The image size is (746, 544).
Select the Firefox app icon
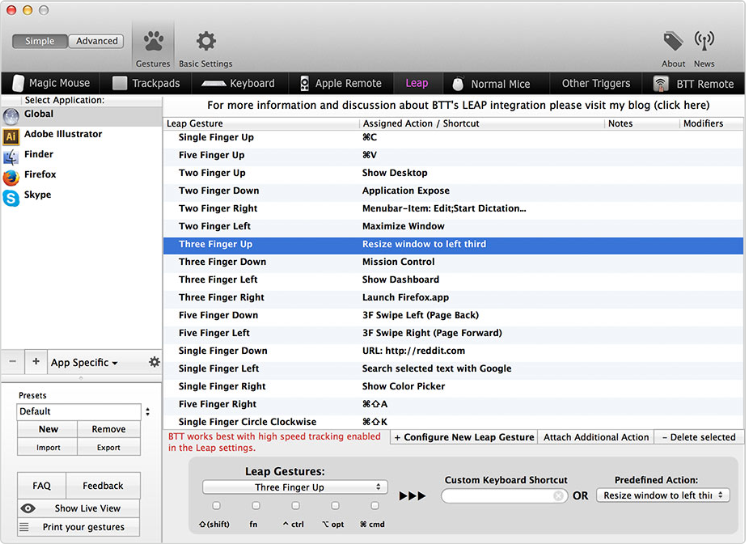pos(11,177)
